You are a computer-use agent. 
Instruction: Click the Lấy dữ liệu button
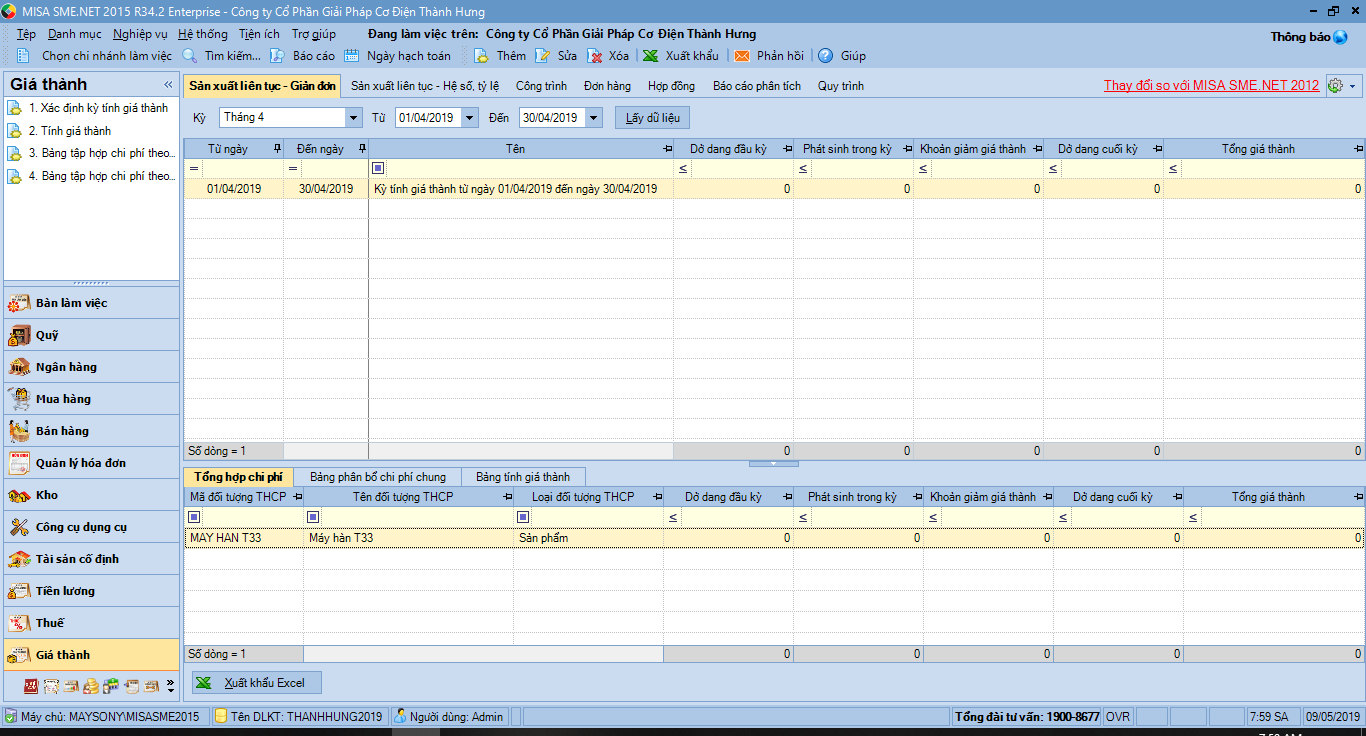pos(652,118)
